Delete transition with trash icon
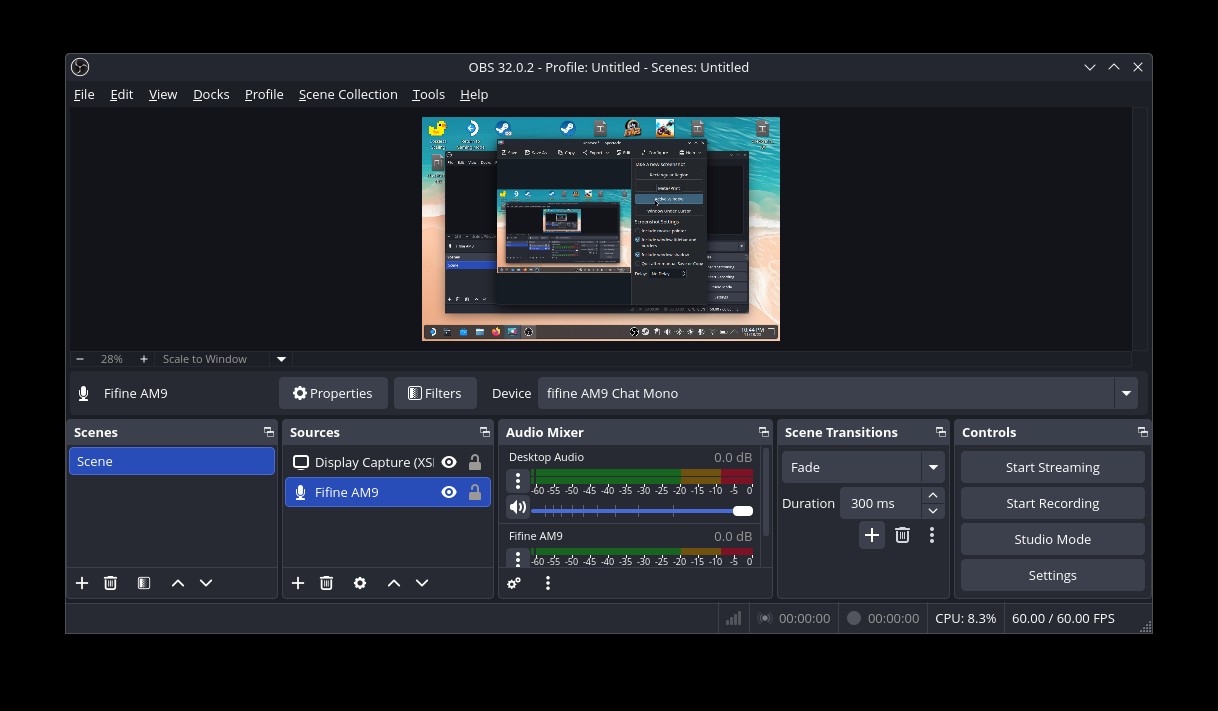The image size is (1218, 711). (902, 535)
